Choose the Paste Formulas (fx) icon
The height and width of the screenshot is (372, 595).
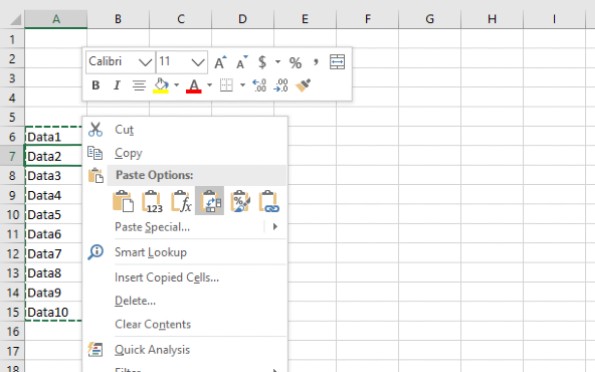181,201
